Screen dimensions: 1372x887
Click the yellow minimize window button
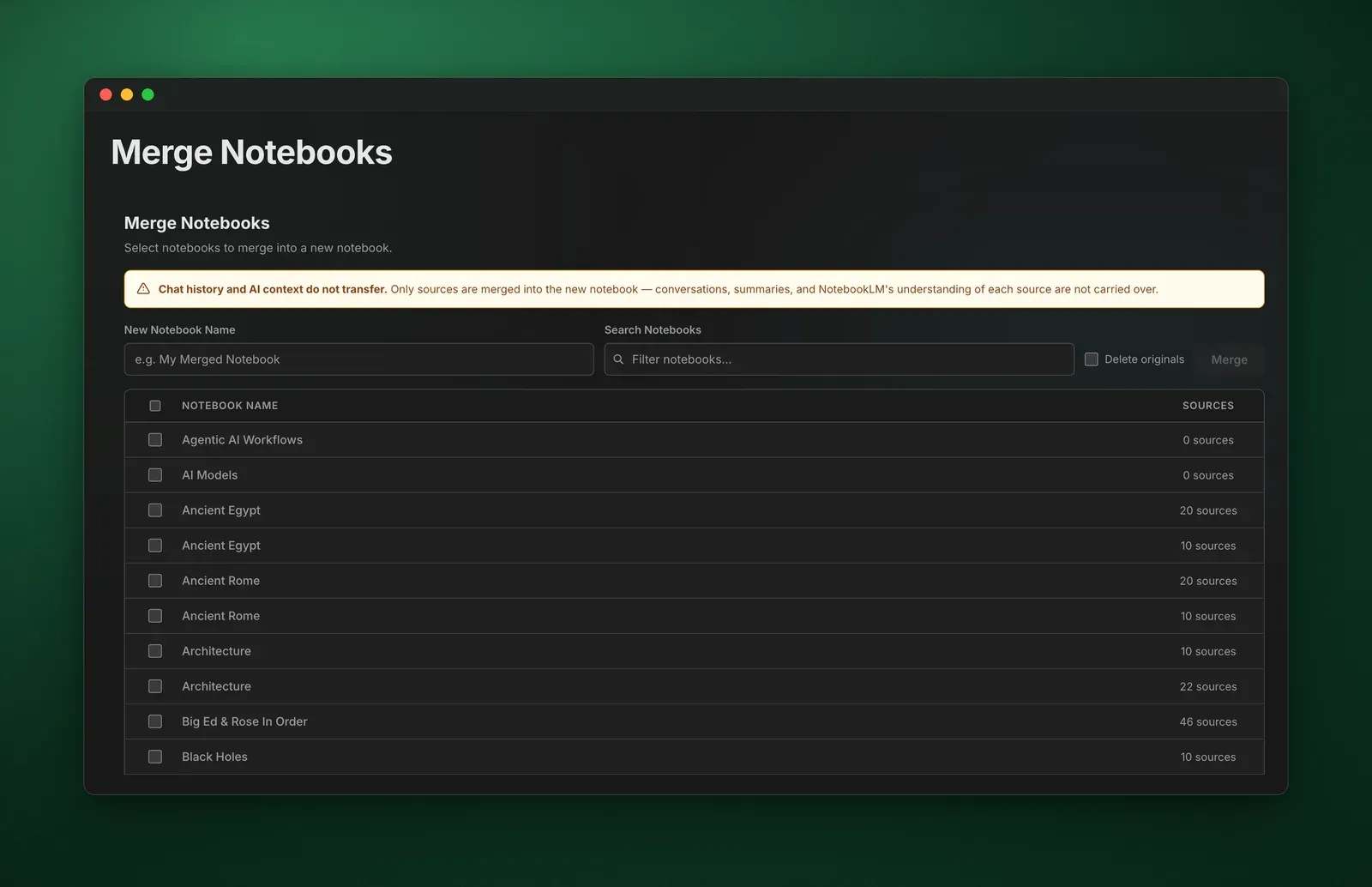(x=127, y=94)
